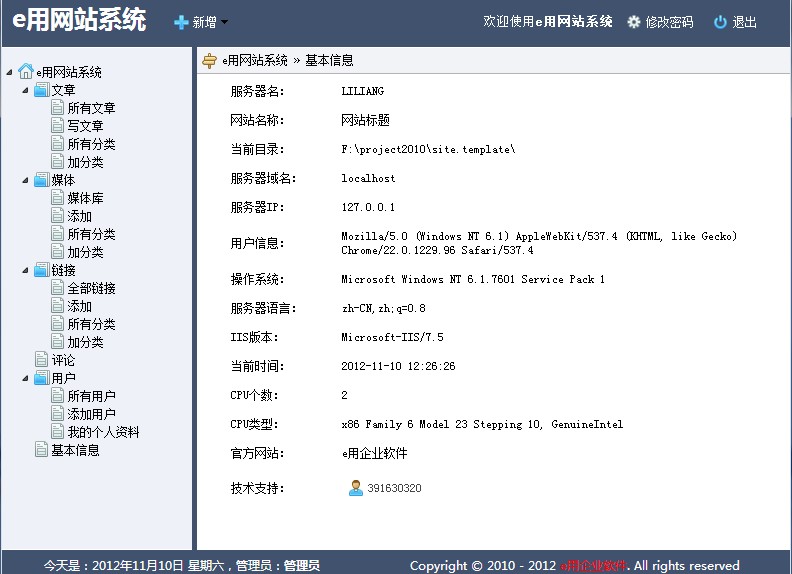Click the Microsoft-IIS/7.5 version value
792x574 pixels.
tap(392, 337)
